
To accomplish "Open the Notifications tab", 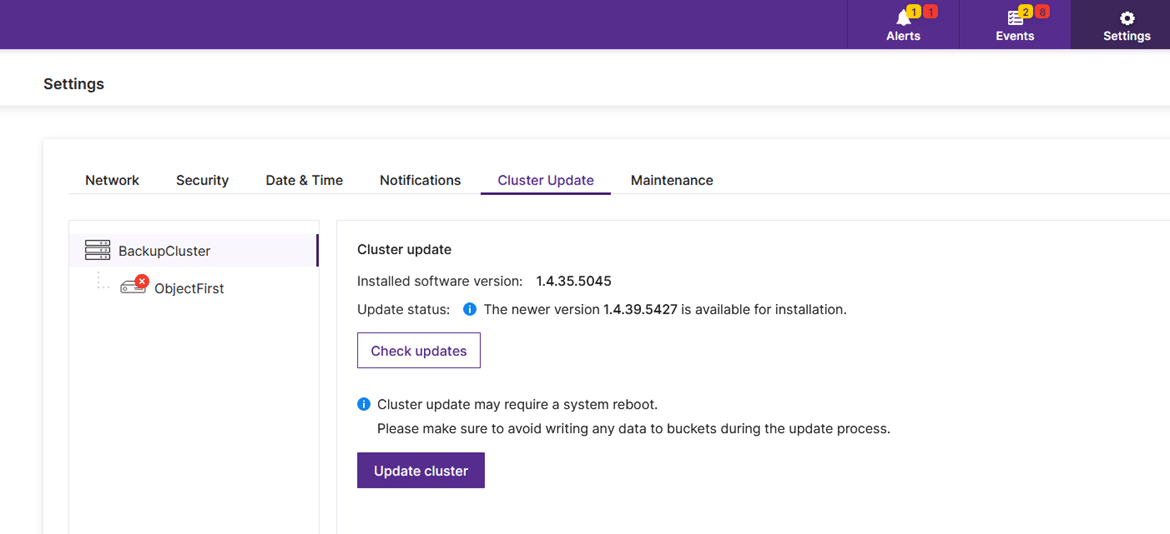I will [420, 180].
